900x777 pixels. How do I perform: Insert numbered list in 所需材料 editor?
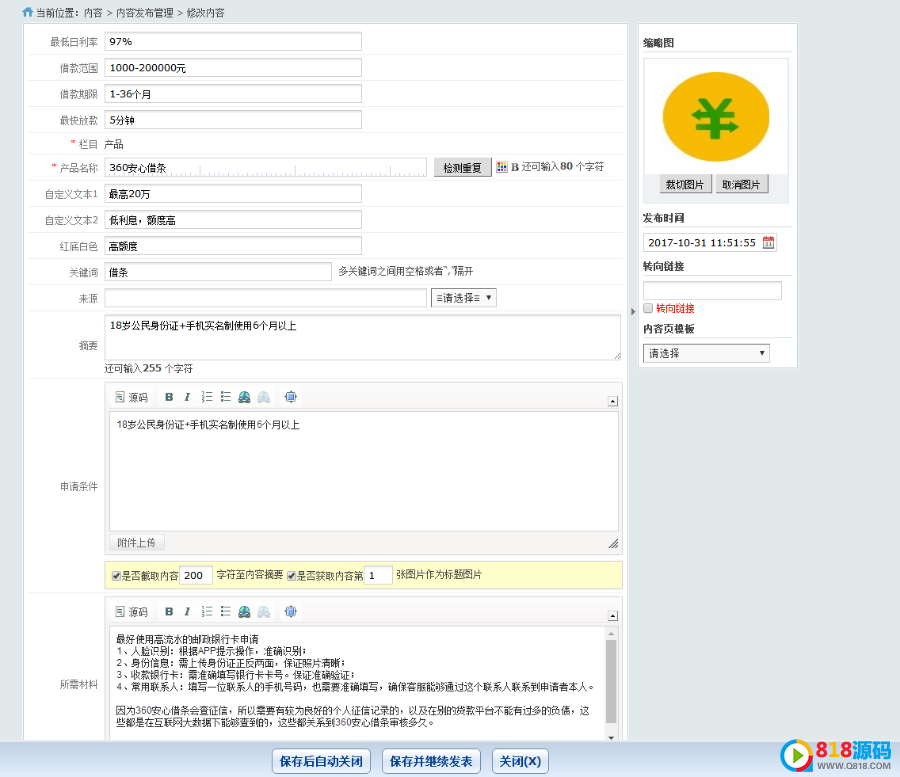207,612
